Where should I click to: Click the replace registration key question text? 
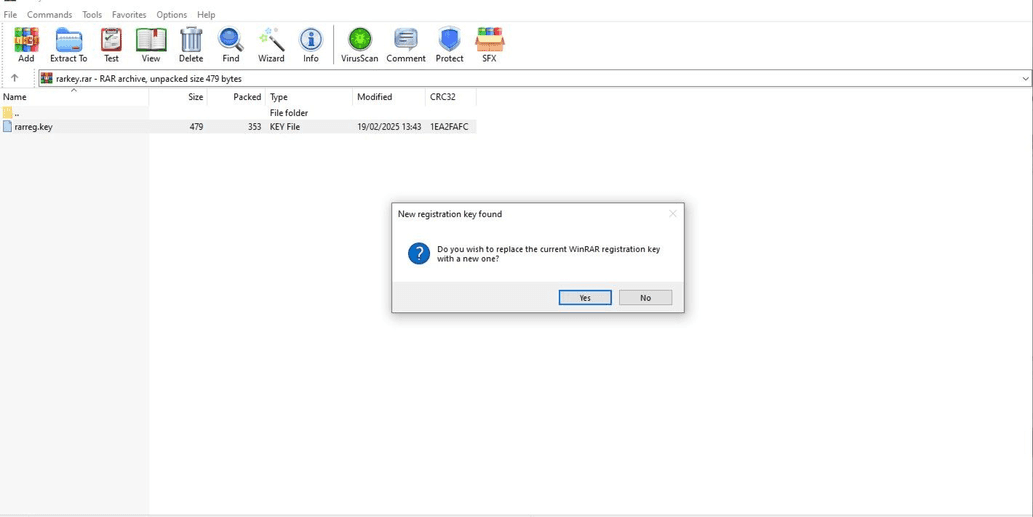[x=549, y=254]
